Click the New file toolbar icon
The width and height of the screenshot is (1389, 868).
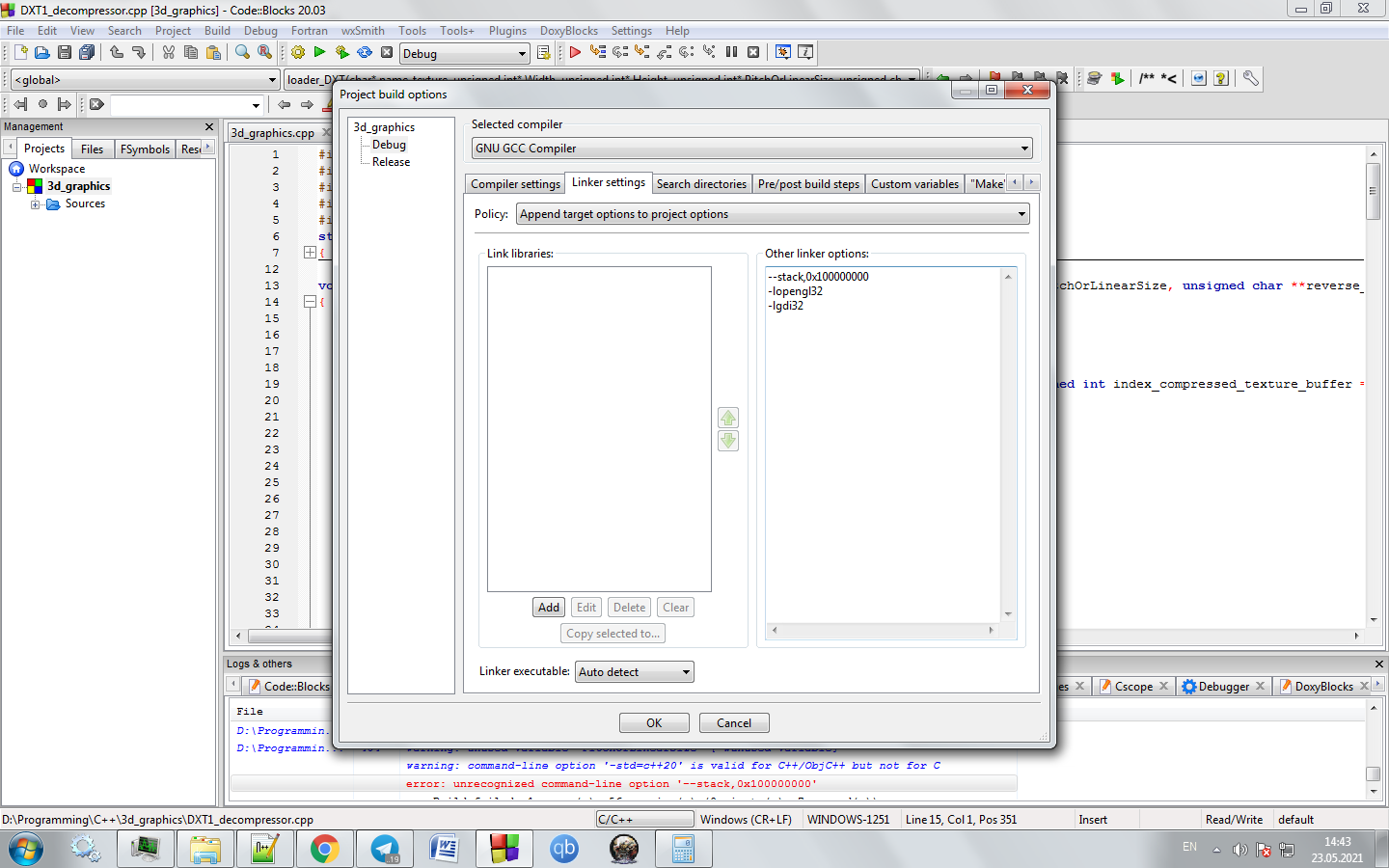click(19, 53)
